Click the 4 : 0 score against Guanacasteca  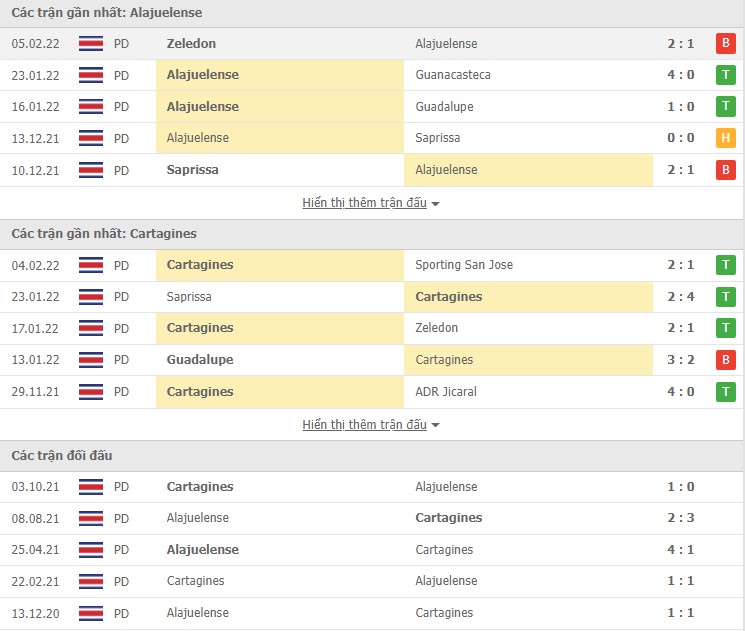682,75
